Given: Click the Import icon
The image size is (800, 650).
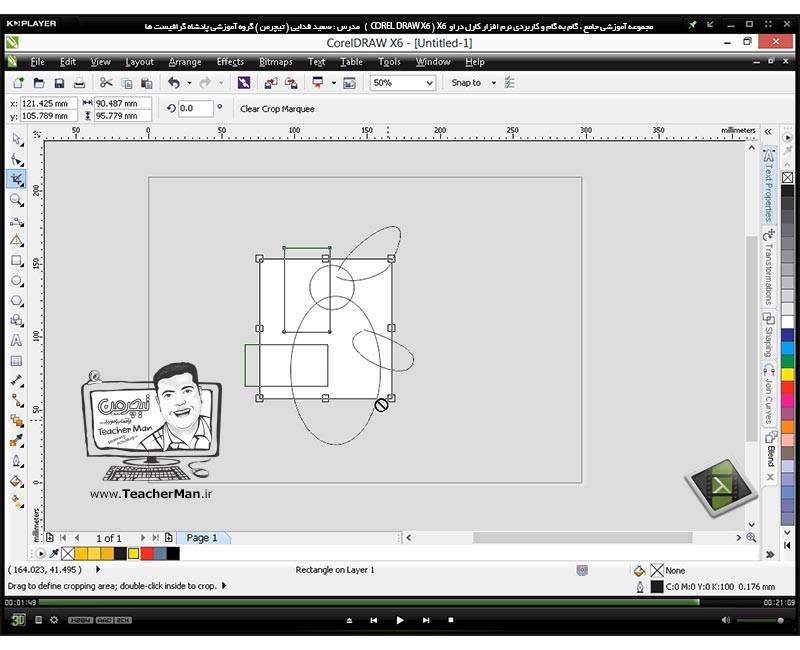Looking at the screenshot, I should [270, 83].
